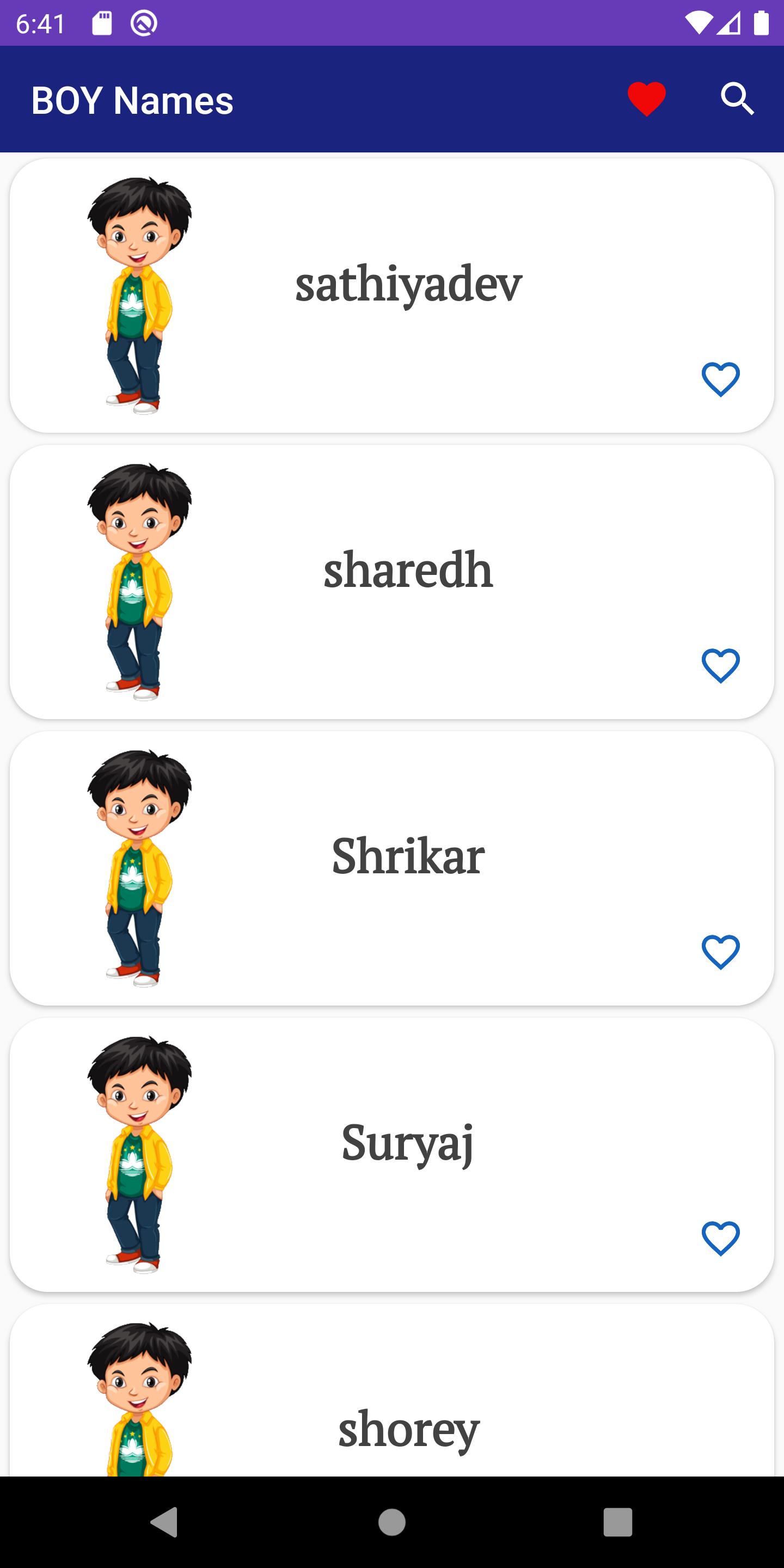Tap the boy avatar next to Suryaj
The width and height of the screenshot is (784, 1568).
coord(139,1155)
